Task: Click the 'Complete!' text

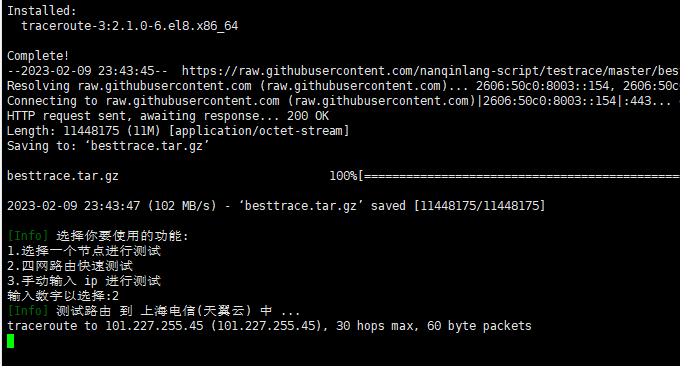Action: click(38, 56)
